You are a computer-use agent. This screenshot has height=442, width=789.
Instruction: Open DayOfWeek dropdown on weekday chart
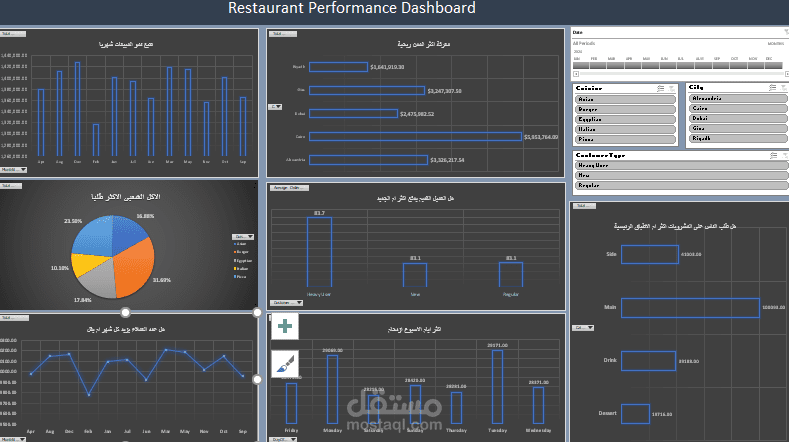[x=283, y=439]
